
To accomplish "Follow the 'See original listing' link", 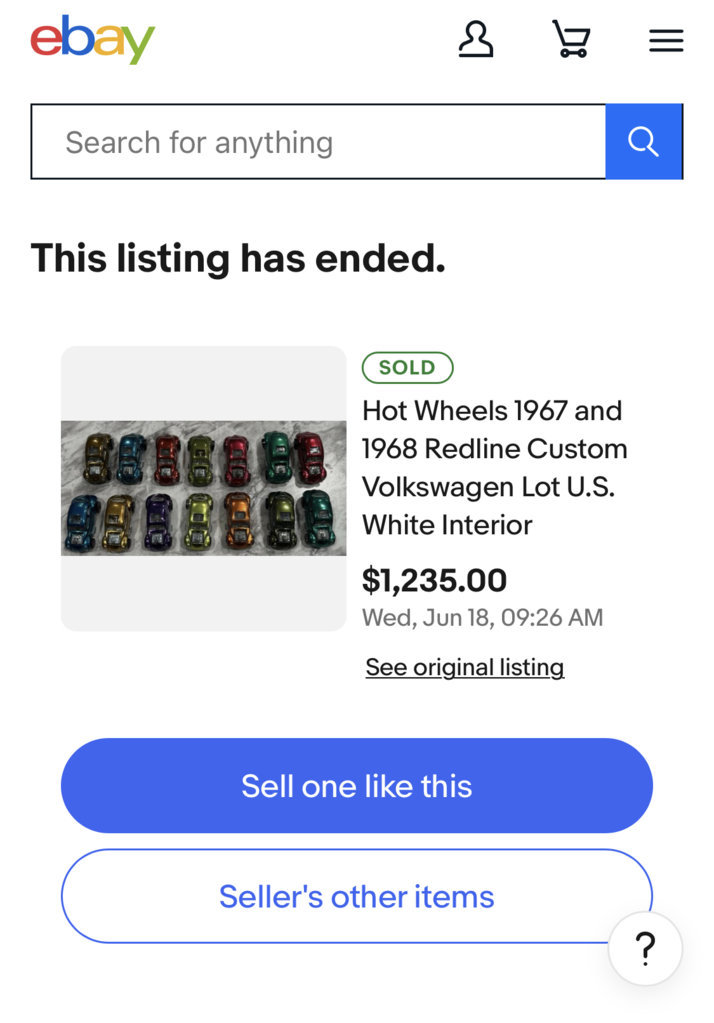I will tap(465, 667).
